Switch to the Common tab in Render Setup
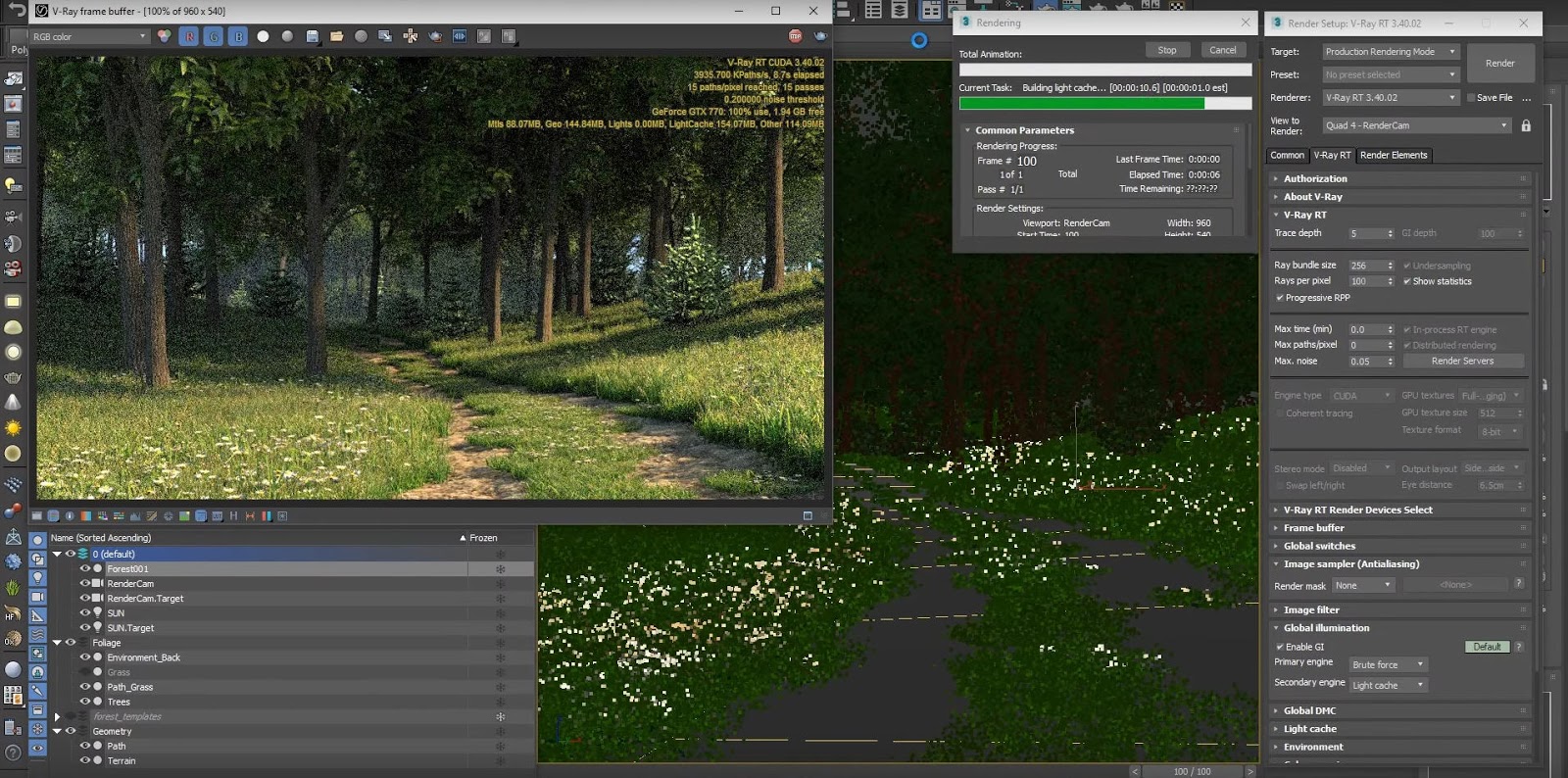 pyautogui.click(x=1287, y=155)
